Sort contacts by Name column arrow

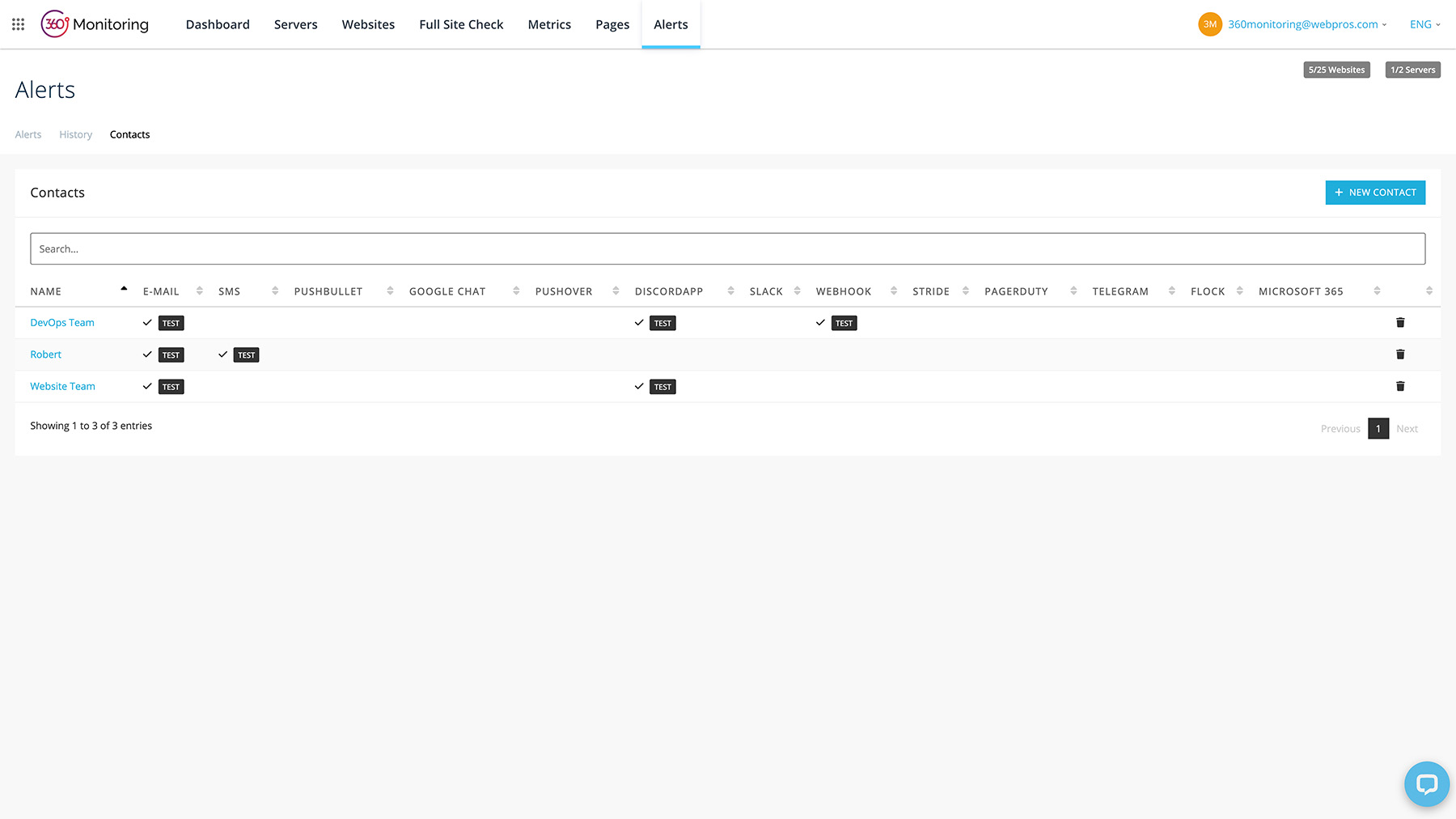124,290
